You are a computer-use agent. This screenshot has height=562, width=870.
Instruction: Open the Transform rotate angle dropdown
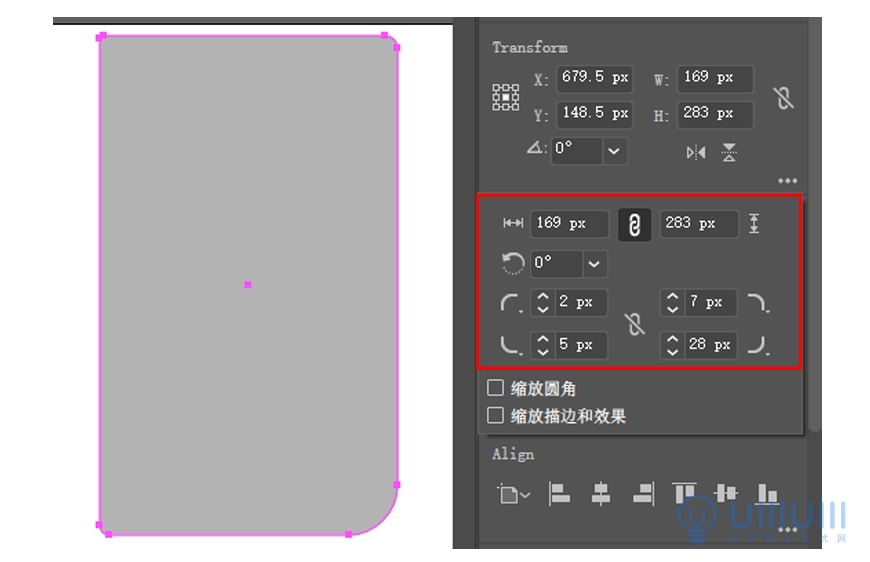[x=614, y=151]
